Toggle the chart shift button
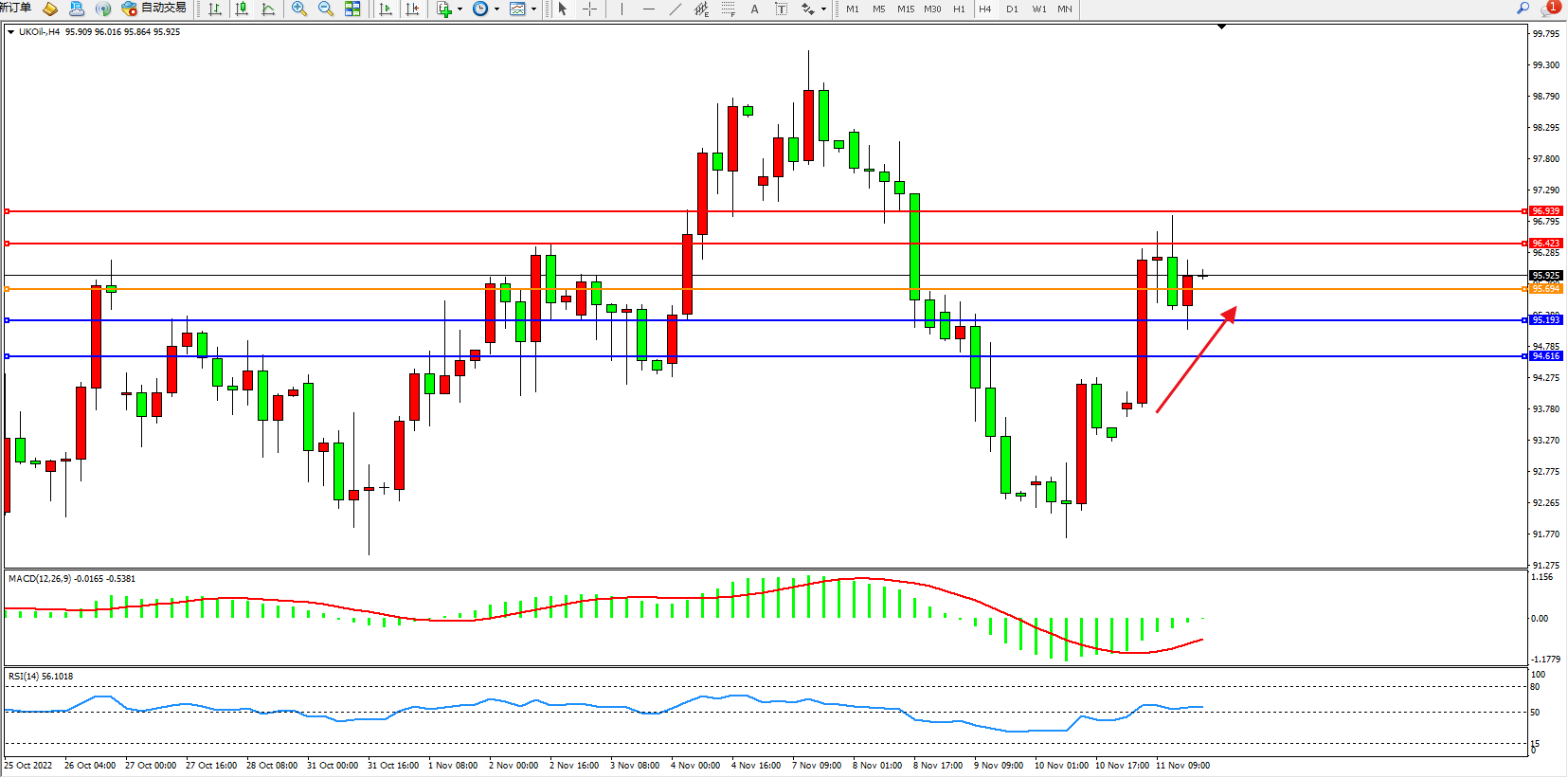Screen dimensions: 1568x778 click(412, 9)
